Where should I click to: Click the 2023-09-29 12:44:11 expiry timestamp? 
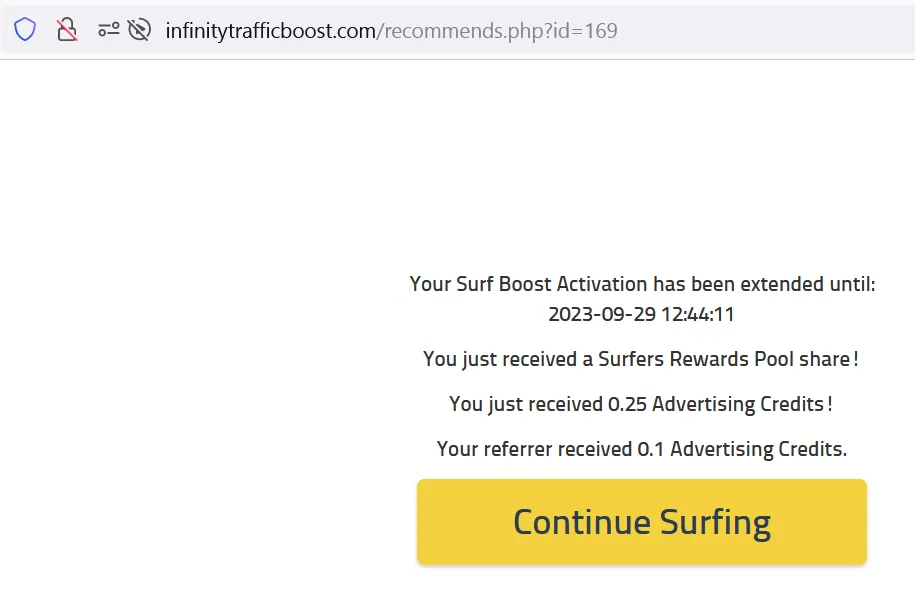click(x=641, y=314)
